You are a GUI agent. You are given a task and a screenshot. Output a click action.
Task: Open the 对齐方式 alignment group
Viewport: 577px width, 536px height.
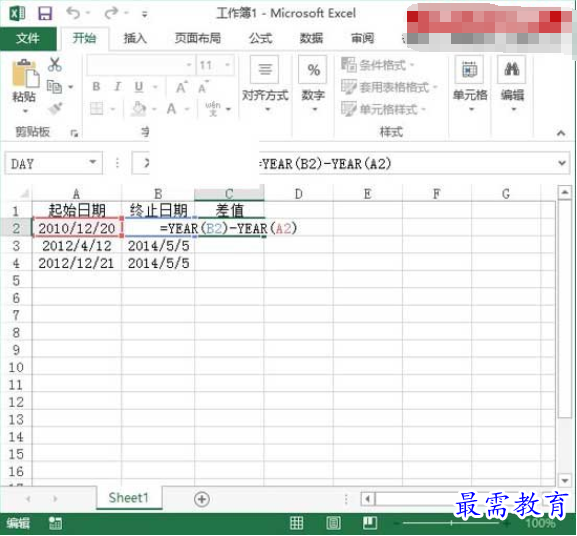265,85
